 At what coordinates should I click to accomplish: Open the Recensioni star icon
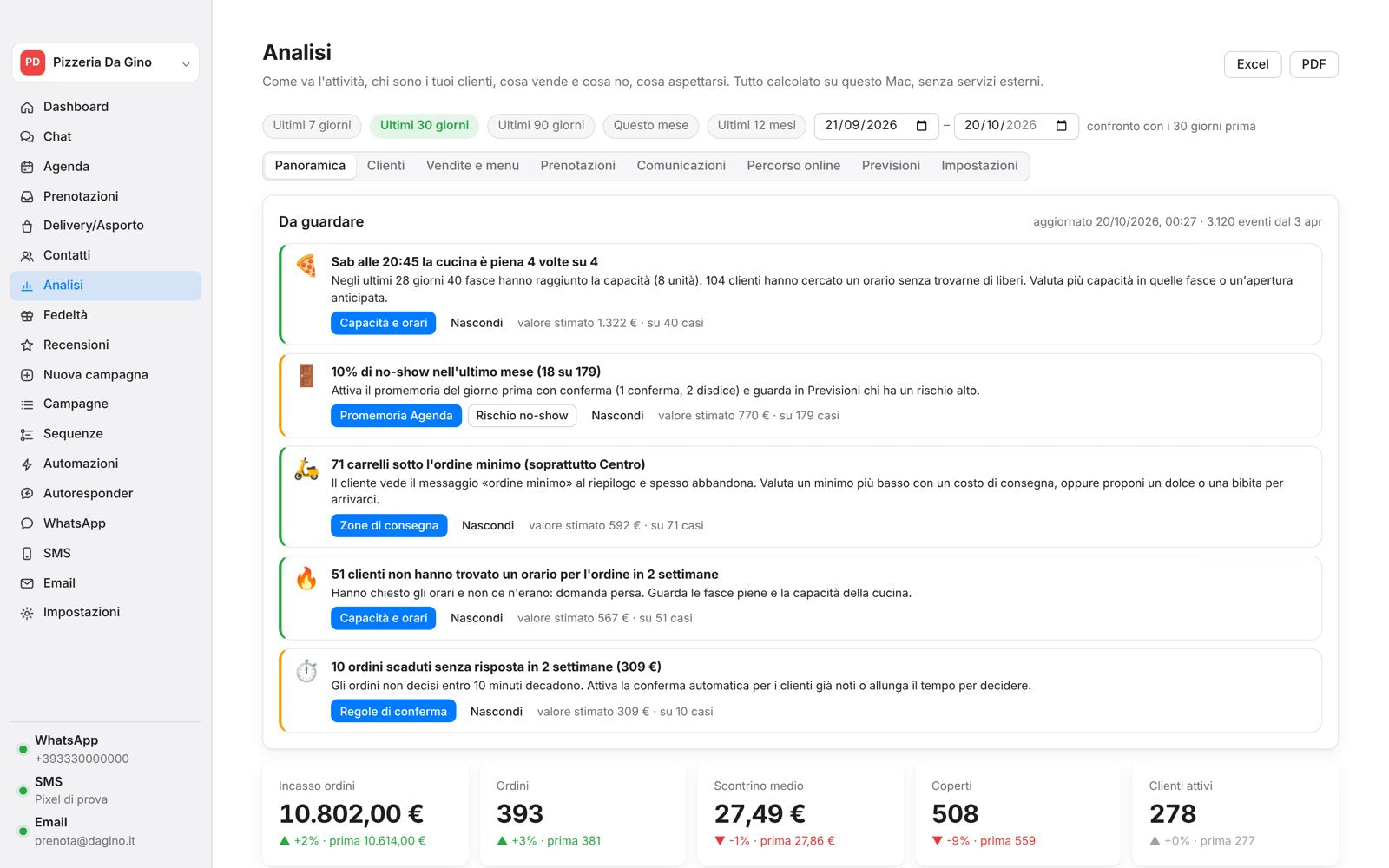click(27, 345)
